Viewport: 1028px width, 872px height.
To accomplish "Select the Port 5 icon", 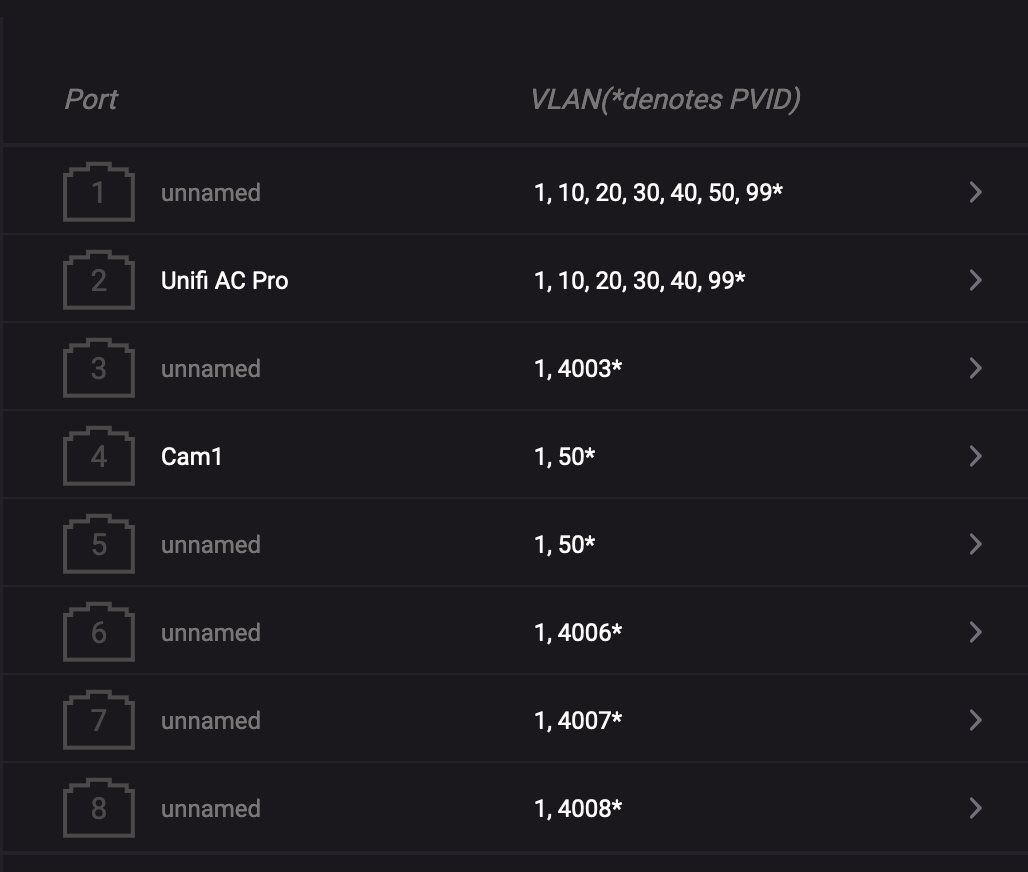I will point(98,544).
